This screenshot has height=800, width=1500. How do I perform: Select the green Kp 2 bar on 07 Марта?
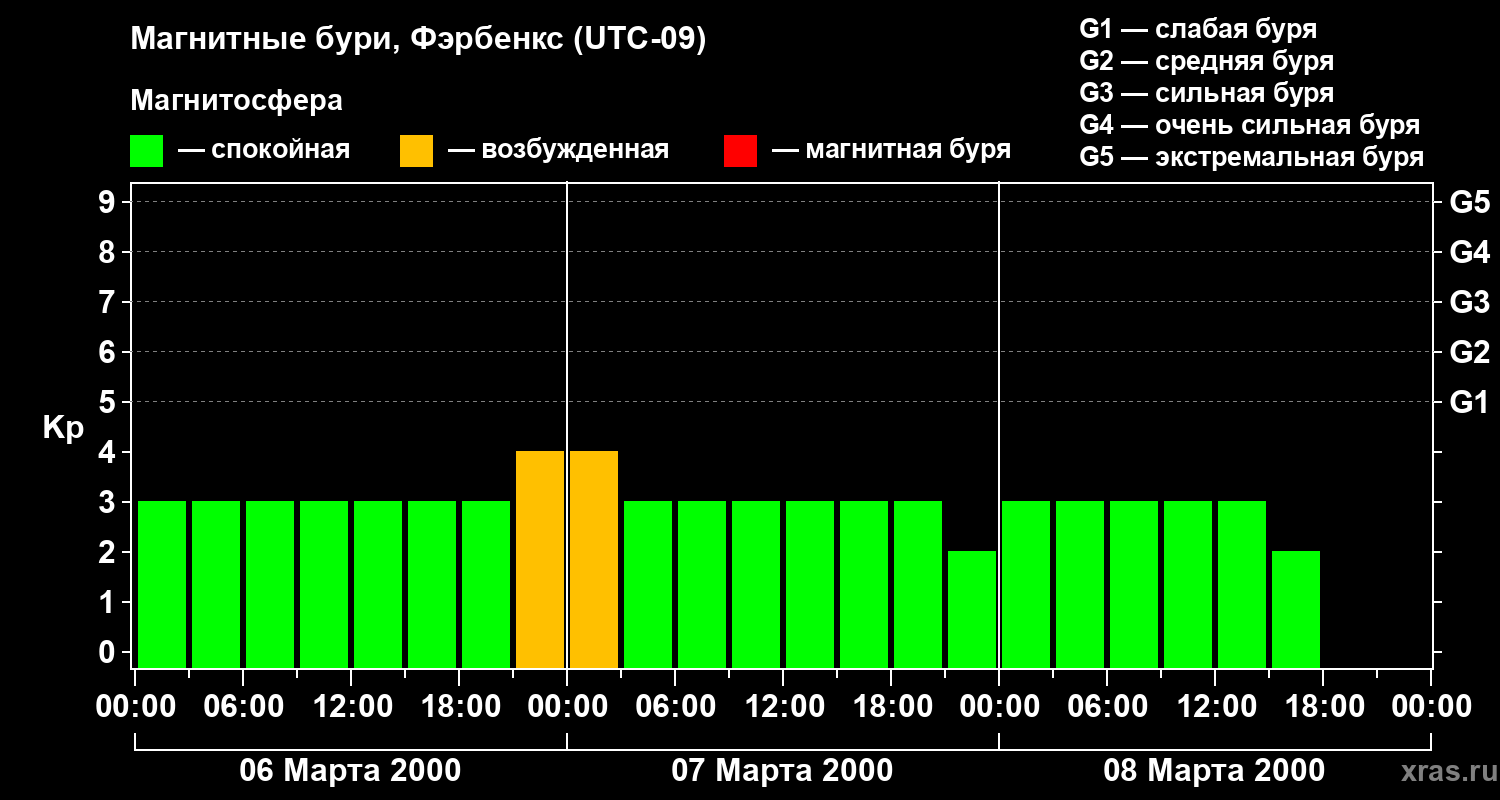point(972,609)
